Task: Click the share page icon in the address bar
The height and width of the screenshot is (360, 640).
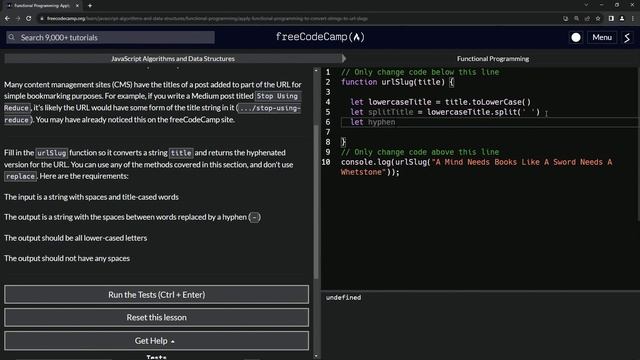Action: (587, 18)
